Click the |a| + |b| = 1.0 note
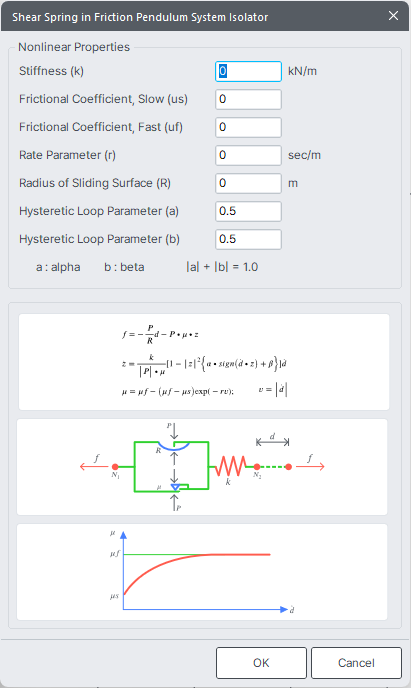Screen dimensions: 411x688 [x=222, y=267]
